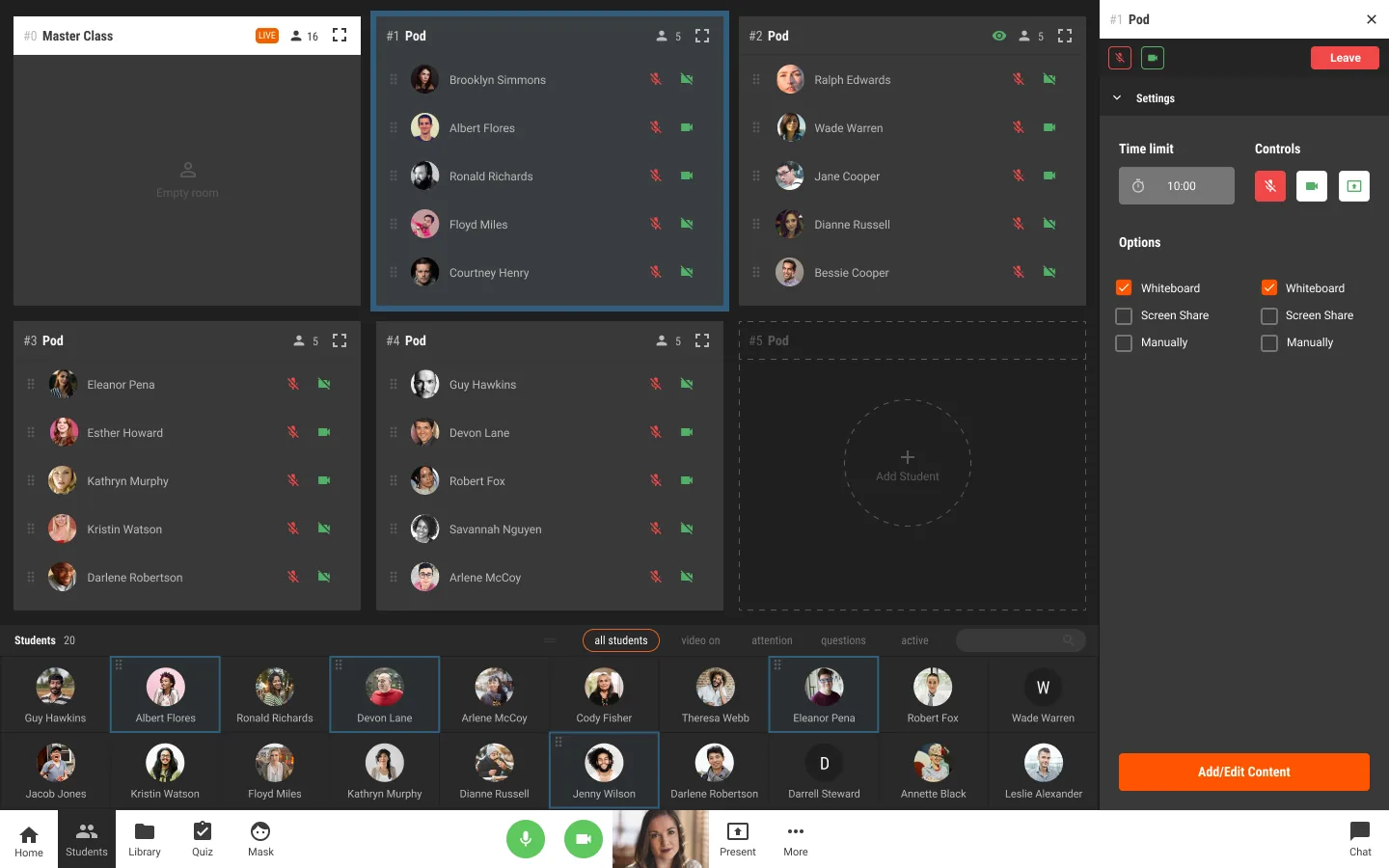
Task: Unmute Brooklyn Simmons' microphone
Action: click(656, 79)
